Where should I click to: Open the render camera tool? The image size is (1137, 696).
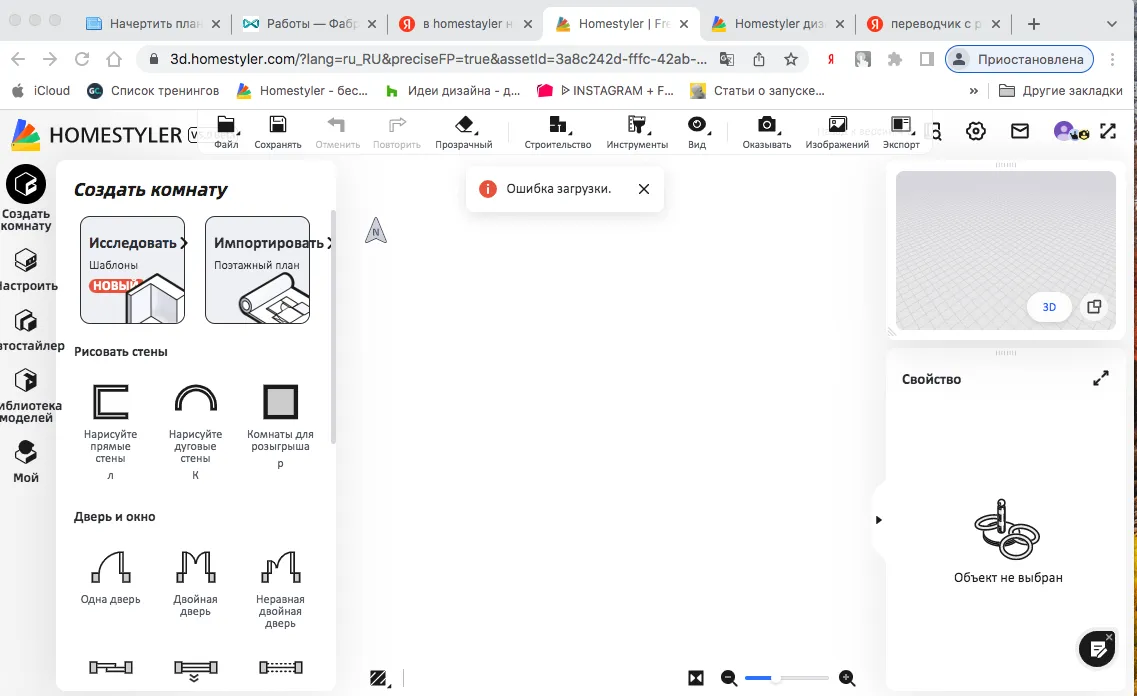766,130
